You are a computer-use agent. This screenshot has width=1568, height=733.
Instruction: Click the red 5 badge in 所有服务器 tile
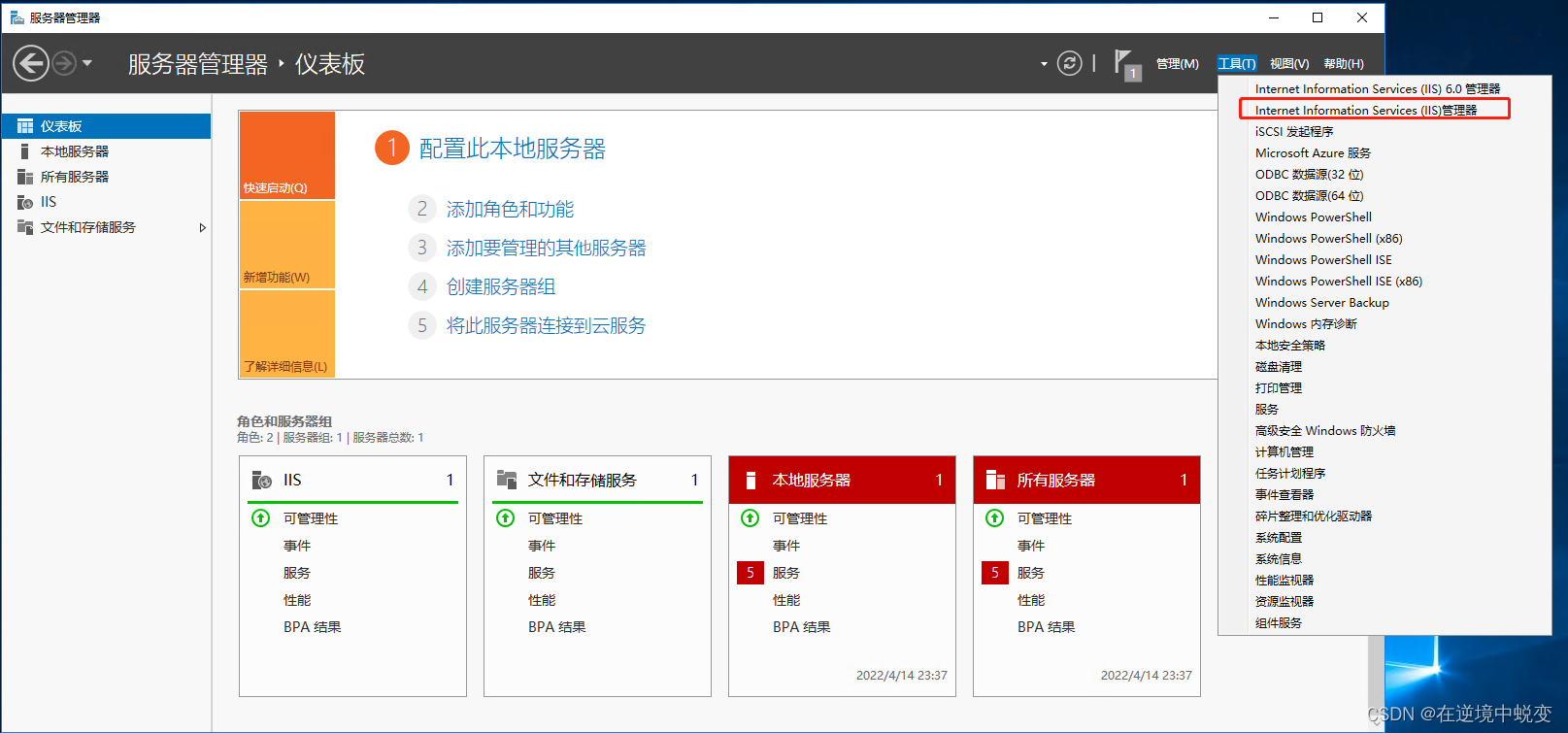coord(994,573)
